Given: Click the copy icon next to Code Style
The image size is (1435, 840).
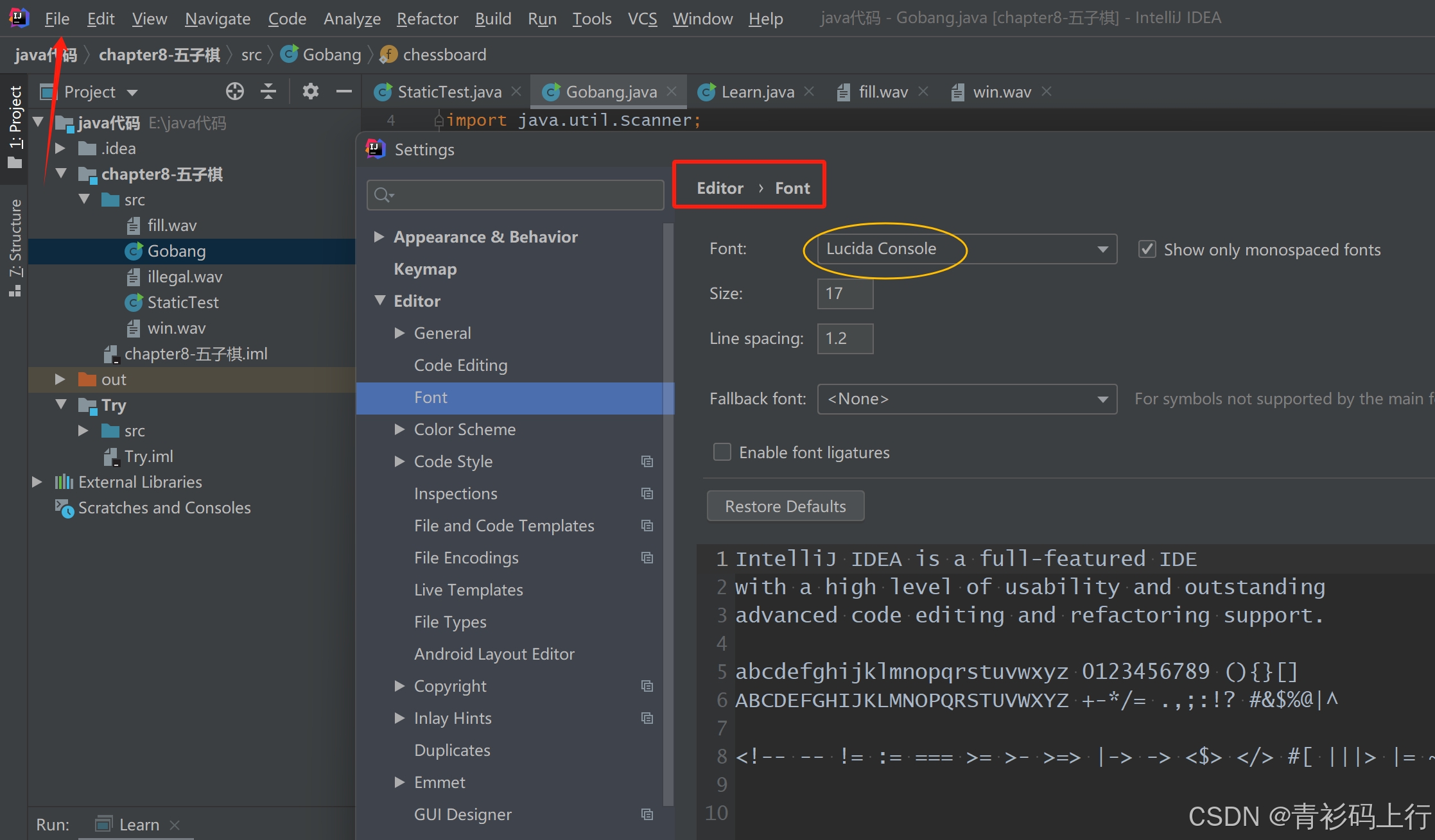Looking at the screenshot, I should [x=647, y=461].
